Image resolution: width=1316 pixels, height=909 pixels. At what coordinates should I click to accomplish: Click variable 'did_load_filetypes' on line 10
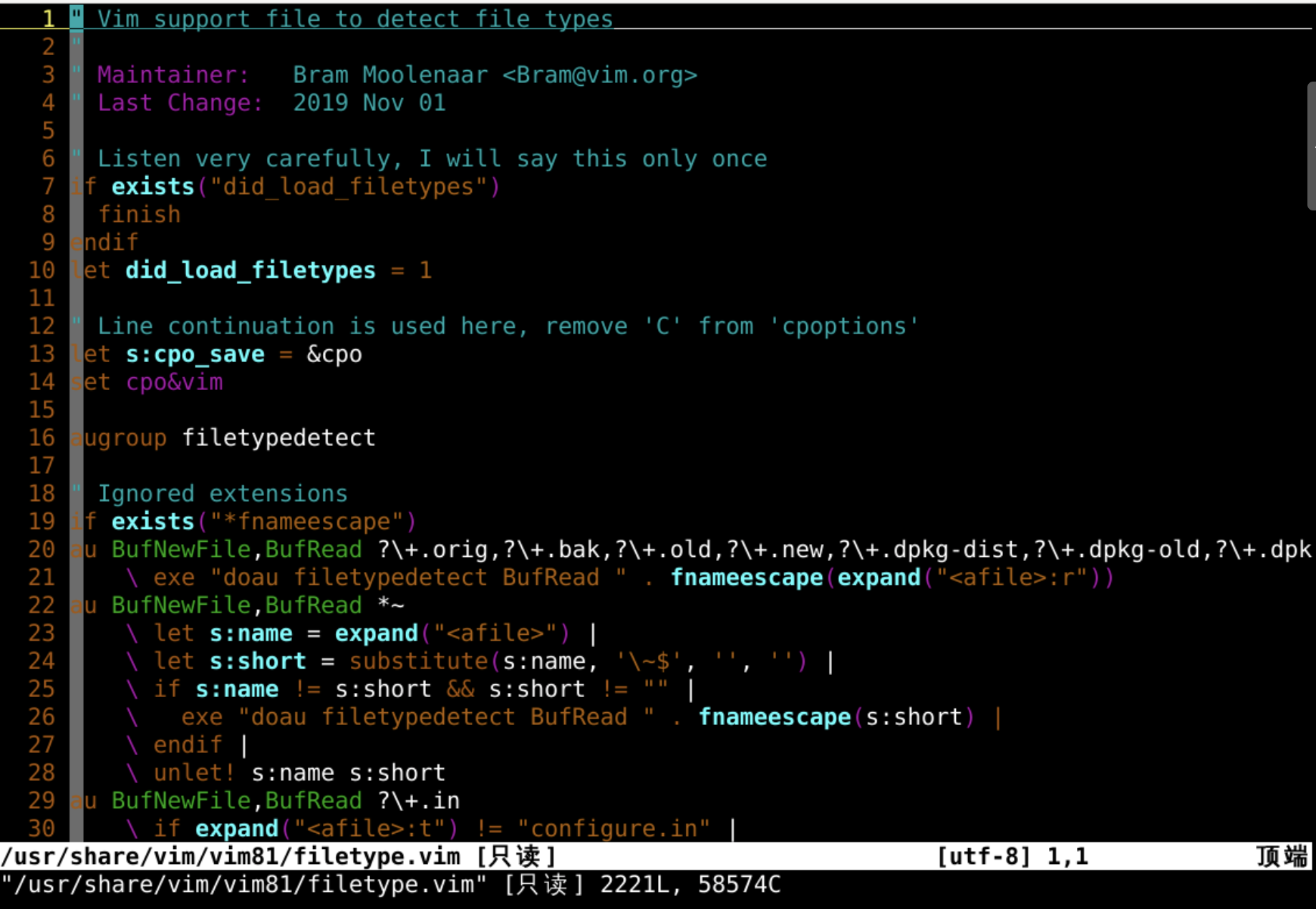[251, 271]
